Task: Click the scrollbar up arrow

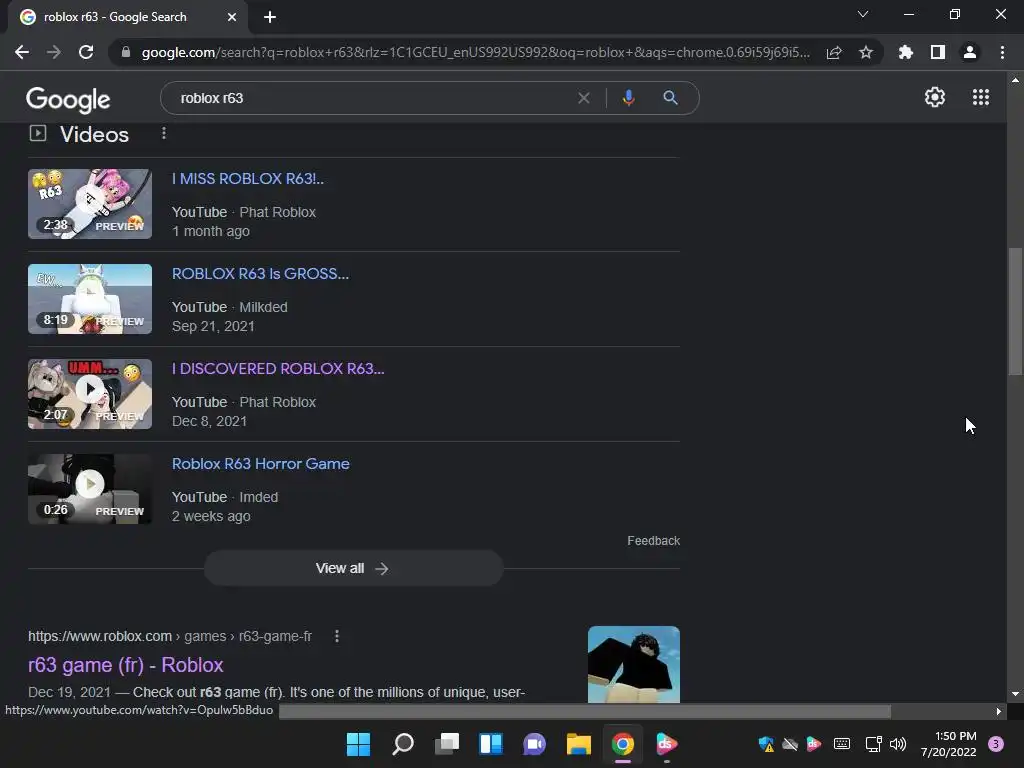Action: (x=1015, y=80)
